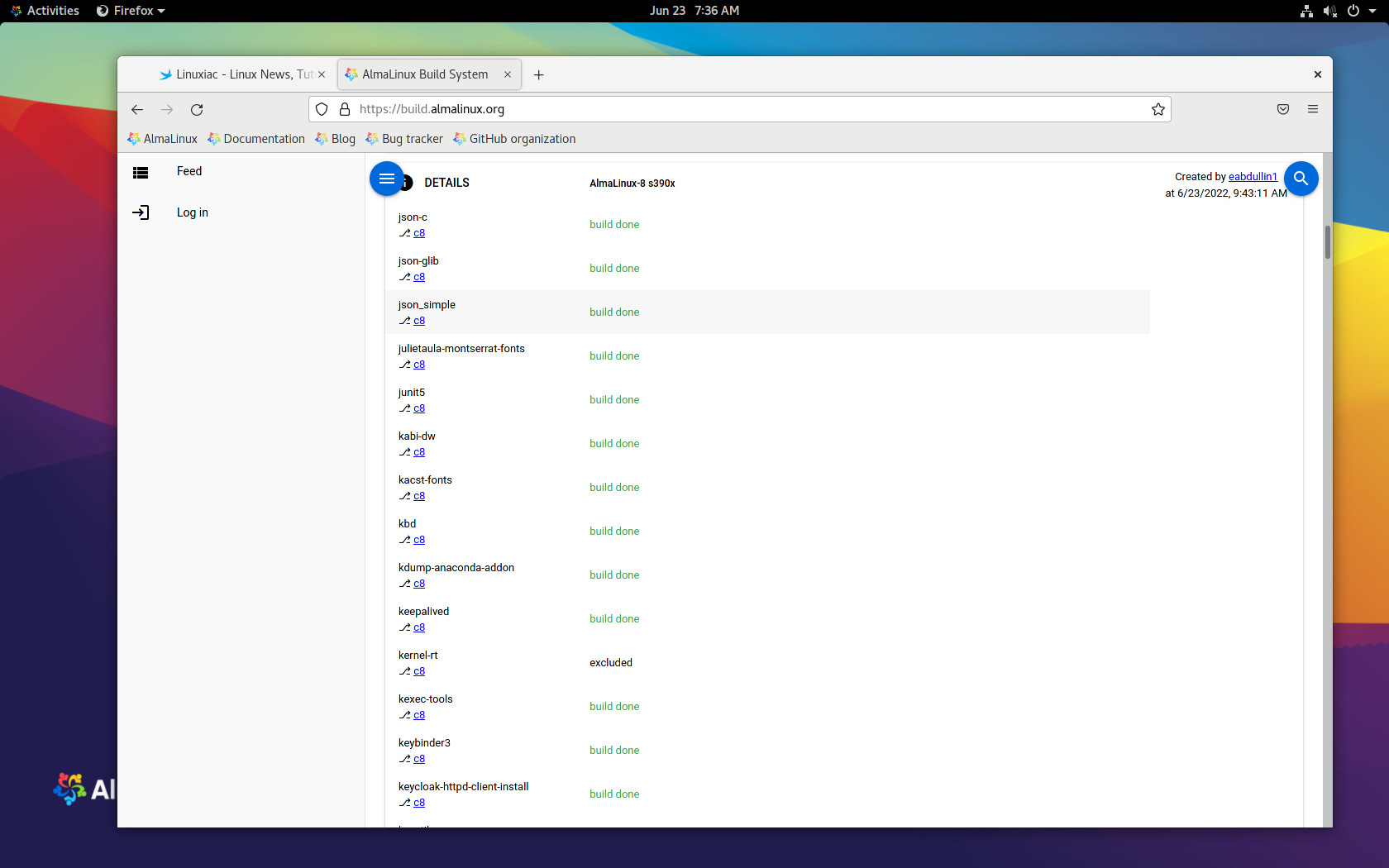Click the Log in arrow icon

click(141, 212)
